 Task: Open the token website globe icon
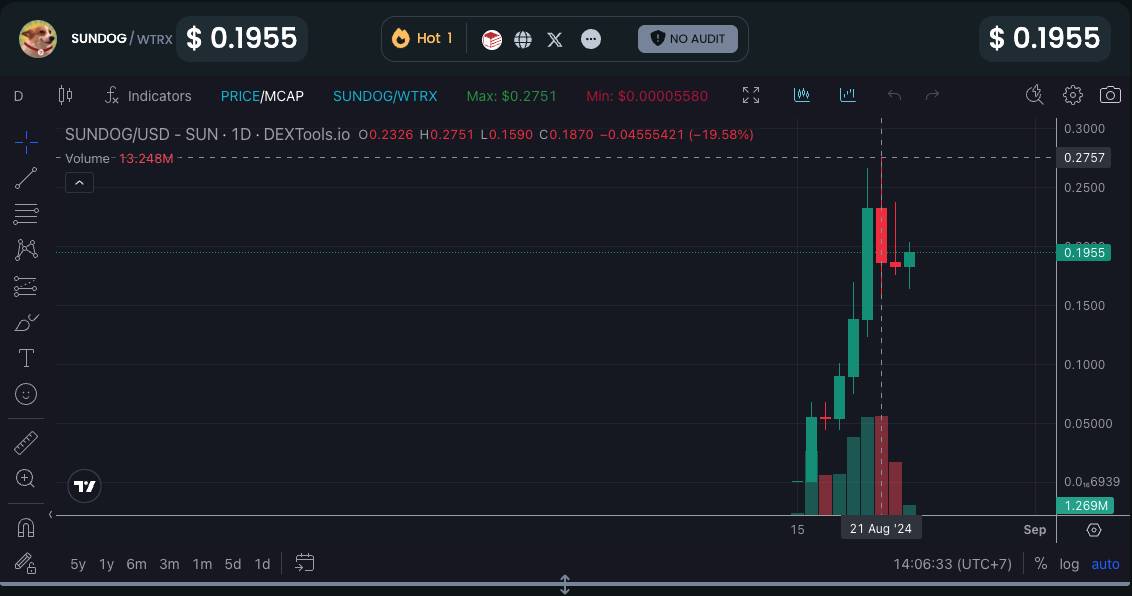pos(523,39)
